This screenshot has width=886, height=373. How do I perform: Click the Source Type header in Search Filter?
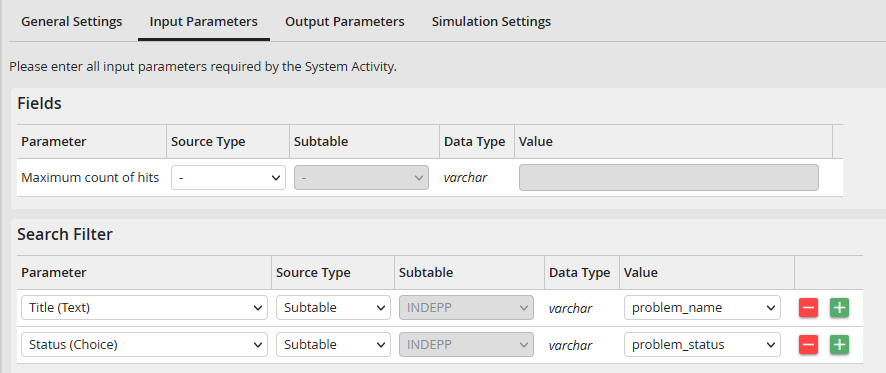(x=313, y=272)
